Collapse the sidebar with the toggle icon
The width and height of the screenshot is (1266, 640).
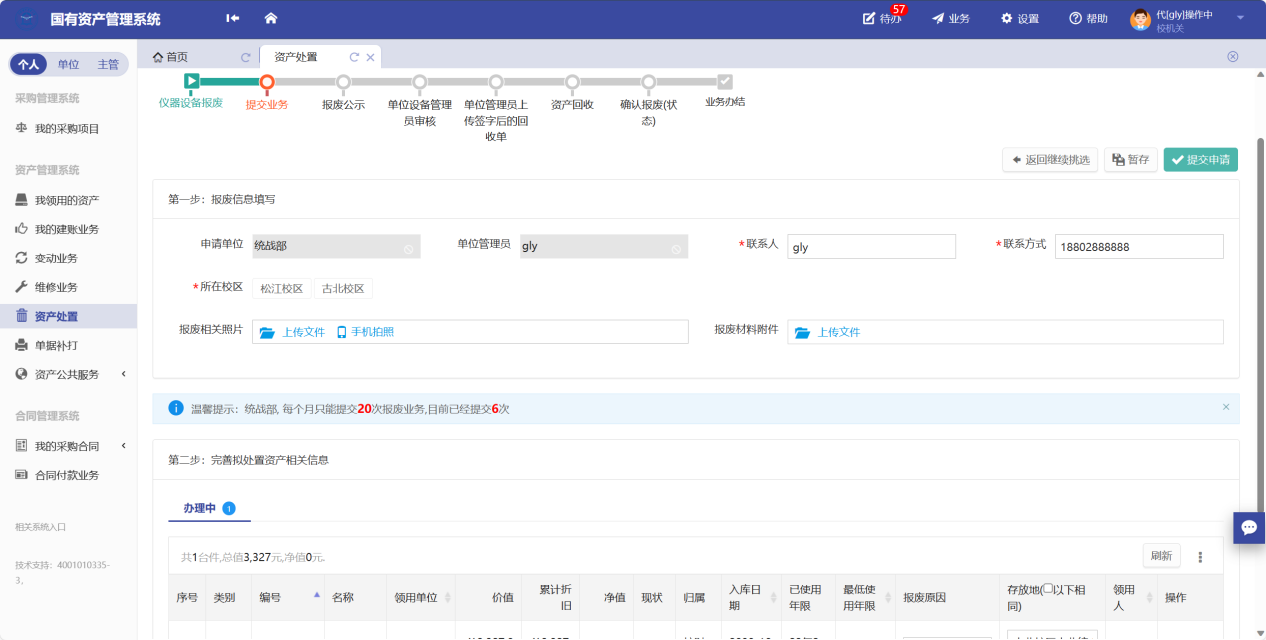233,18
